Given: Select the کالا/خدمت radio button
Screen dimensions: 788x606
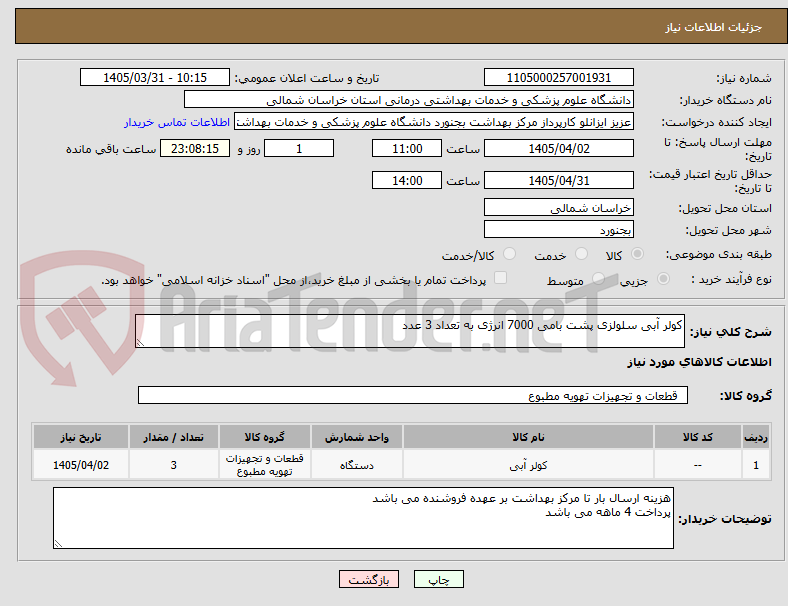Looking at the screenshot, I should coord(509,254).
